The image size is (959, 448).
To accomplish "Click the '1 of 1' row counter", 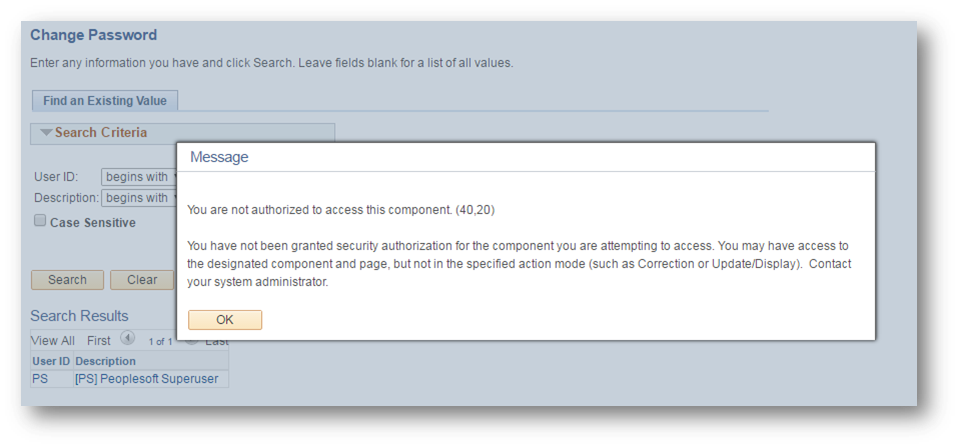I will tap(161, 342).
